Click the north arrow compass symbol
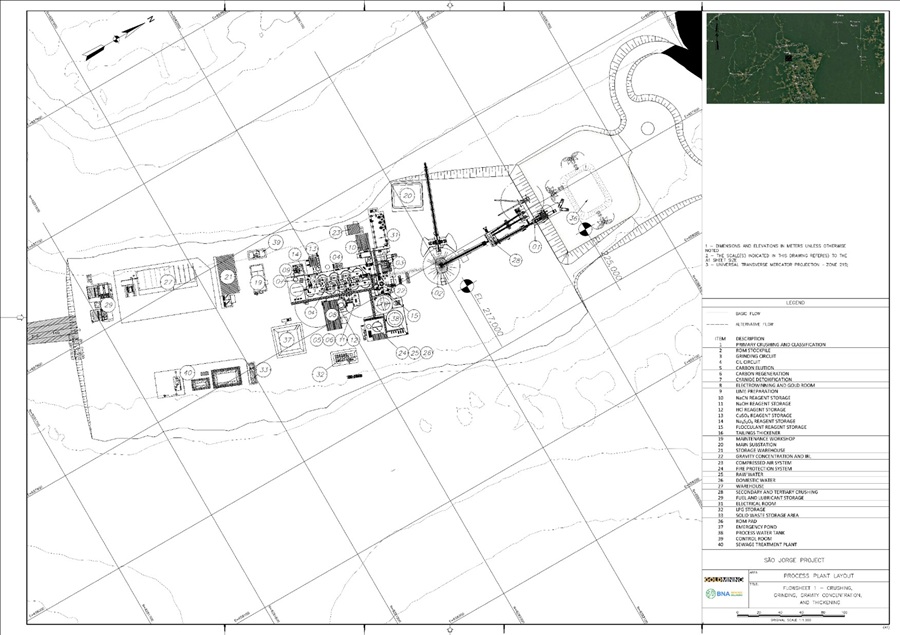 click(119, 38)
